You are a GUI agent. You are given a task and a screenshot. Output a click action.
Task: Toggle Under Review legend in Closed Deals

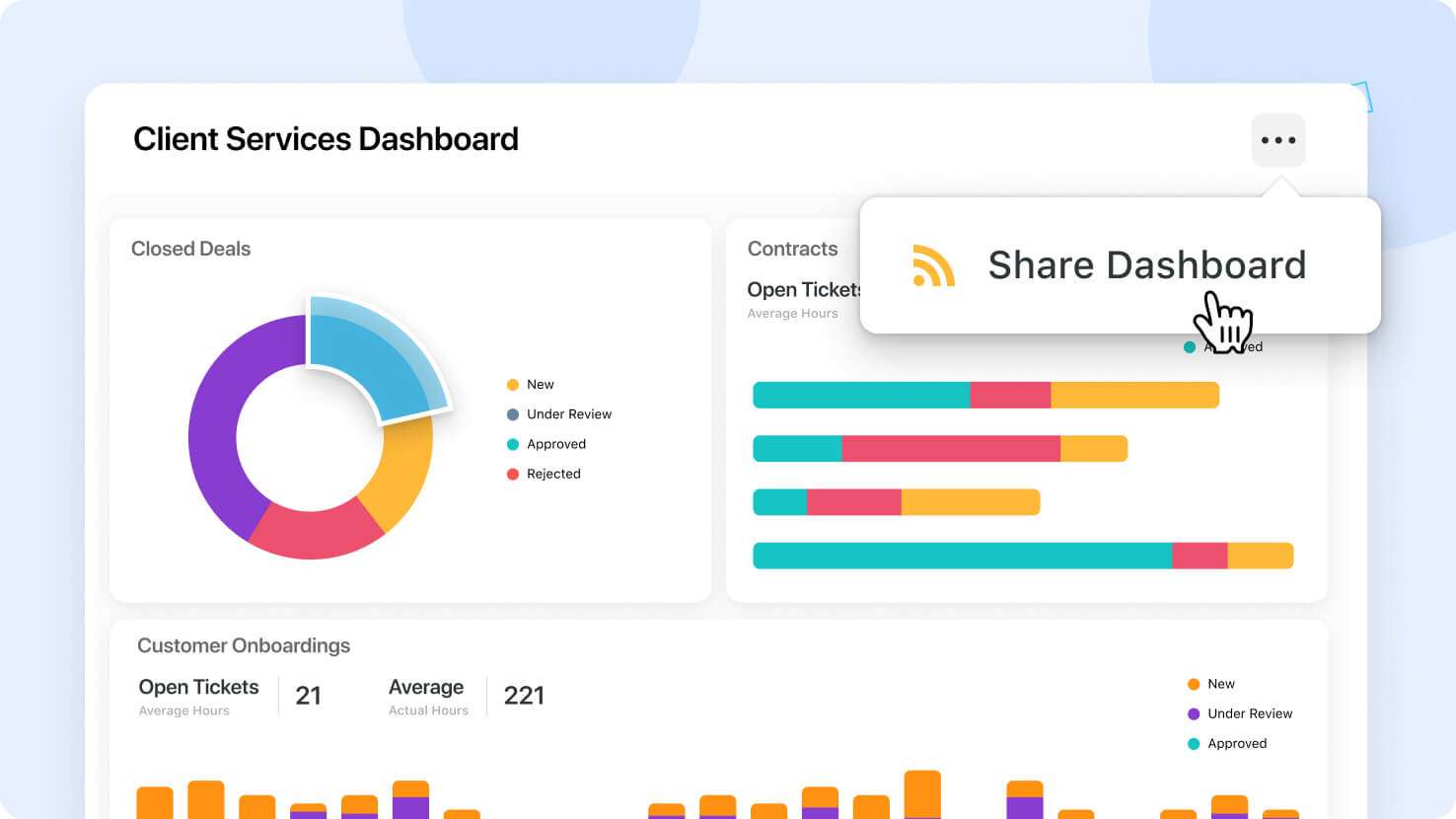(558, 414)
